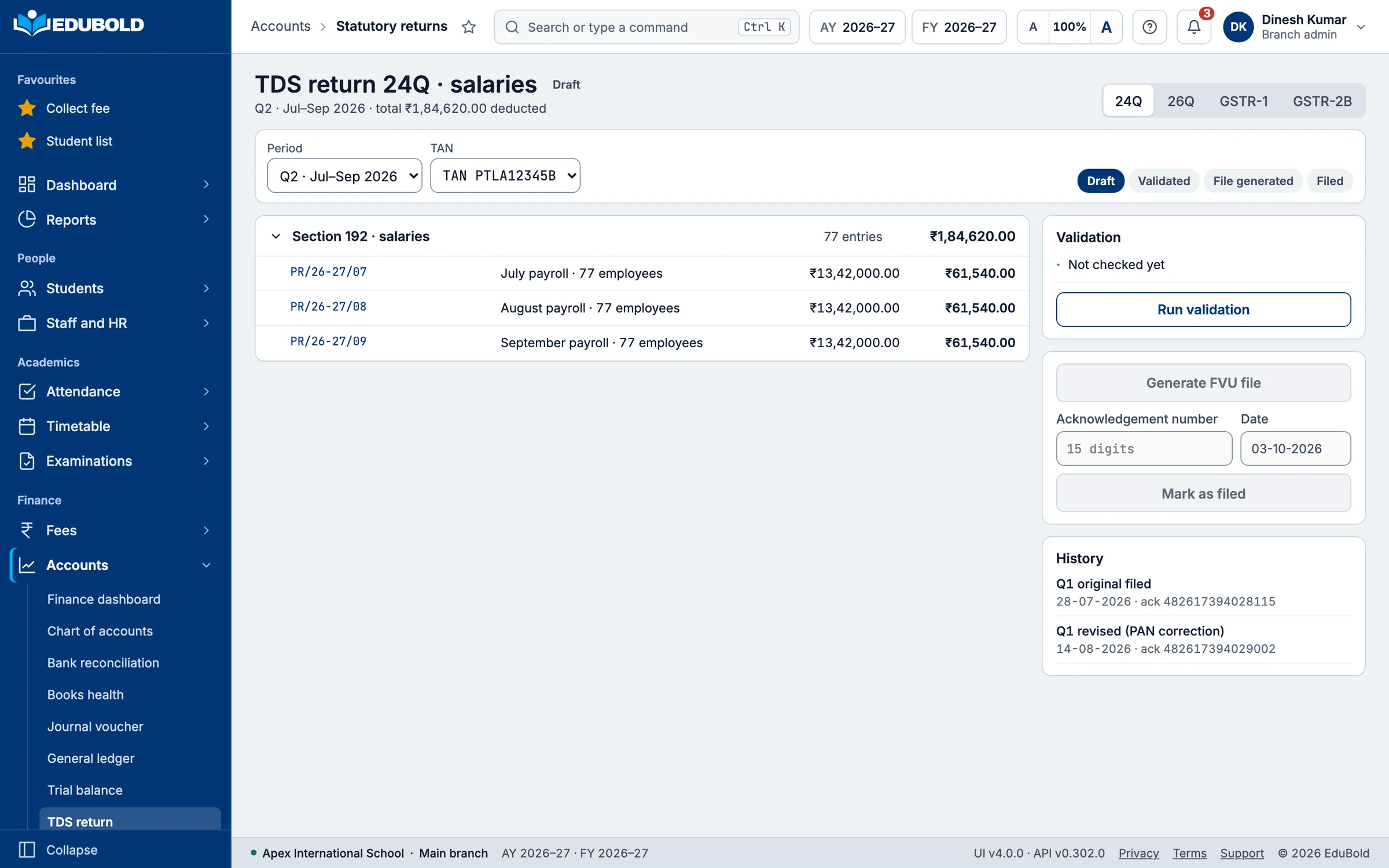Click the AY 2026–27 selector

coord(857,27)
